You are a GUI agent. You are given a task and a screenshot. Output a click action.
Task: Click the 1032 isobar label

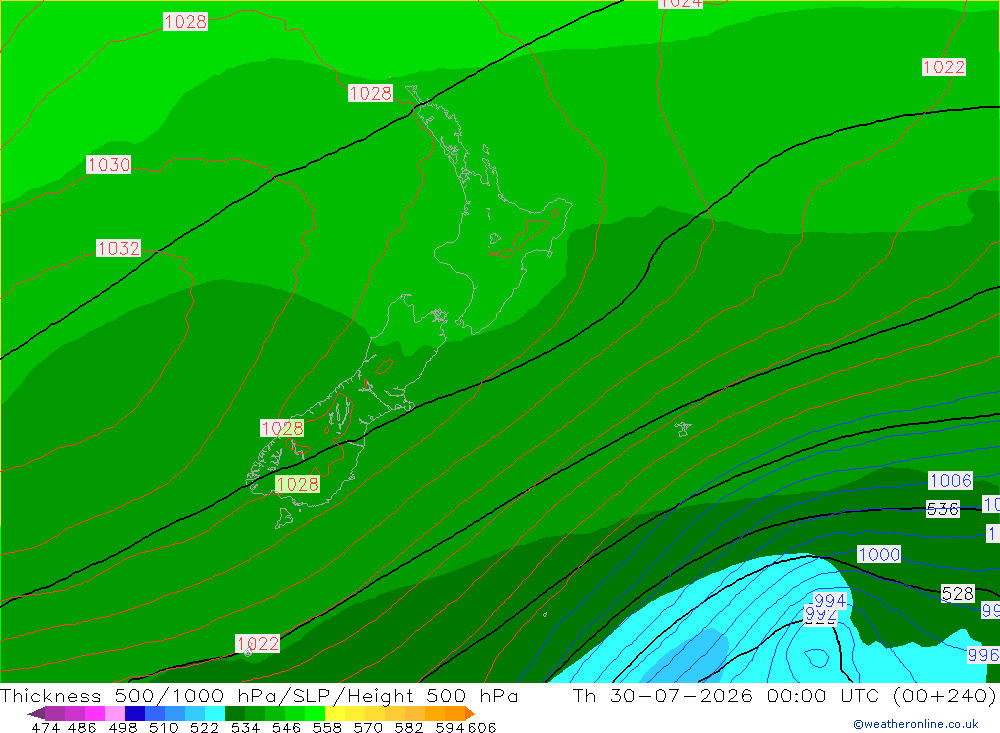click(x=119, y=248)
